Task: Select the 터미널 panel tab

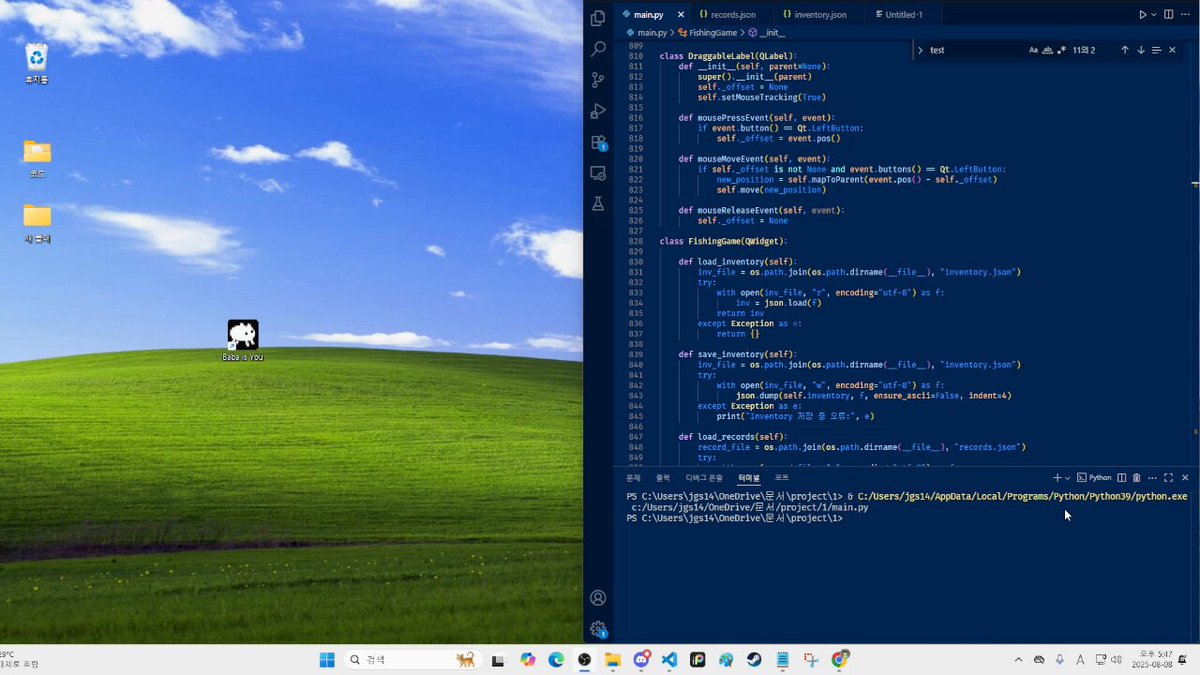Action: [749, 478]
